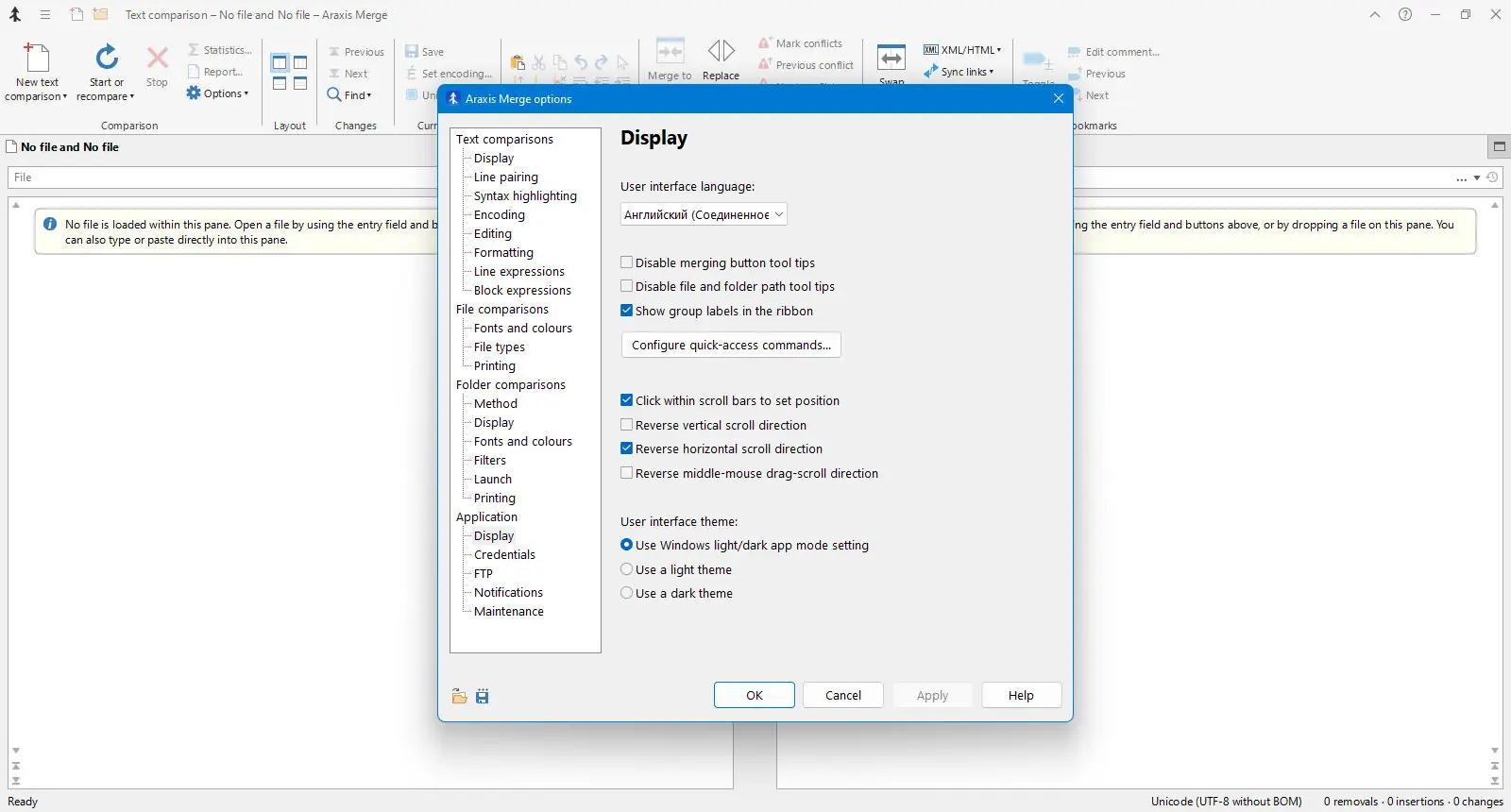The height and width of the screenshot is (812, 1511).
Task: Expand the Find dropdown menu
Action: 349,95
